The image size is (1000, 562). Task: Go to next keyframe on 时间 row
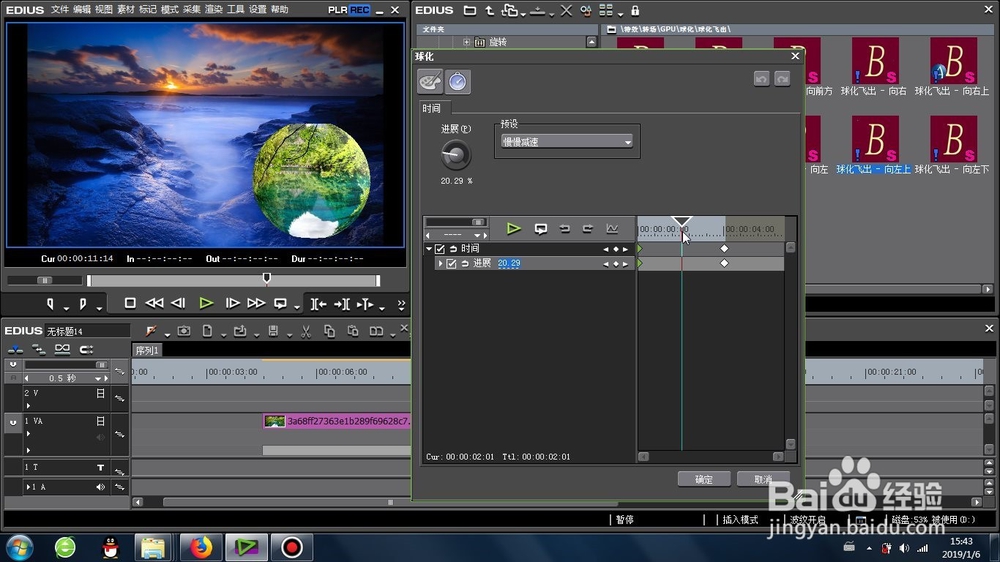point(626,249)
